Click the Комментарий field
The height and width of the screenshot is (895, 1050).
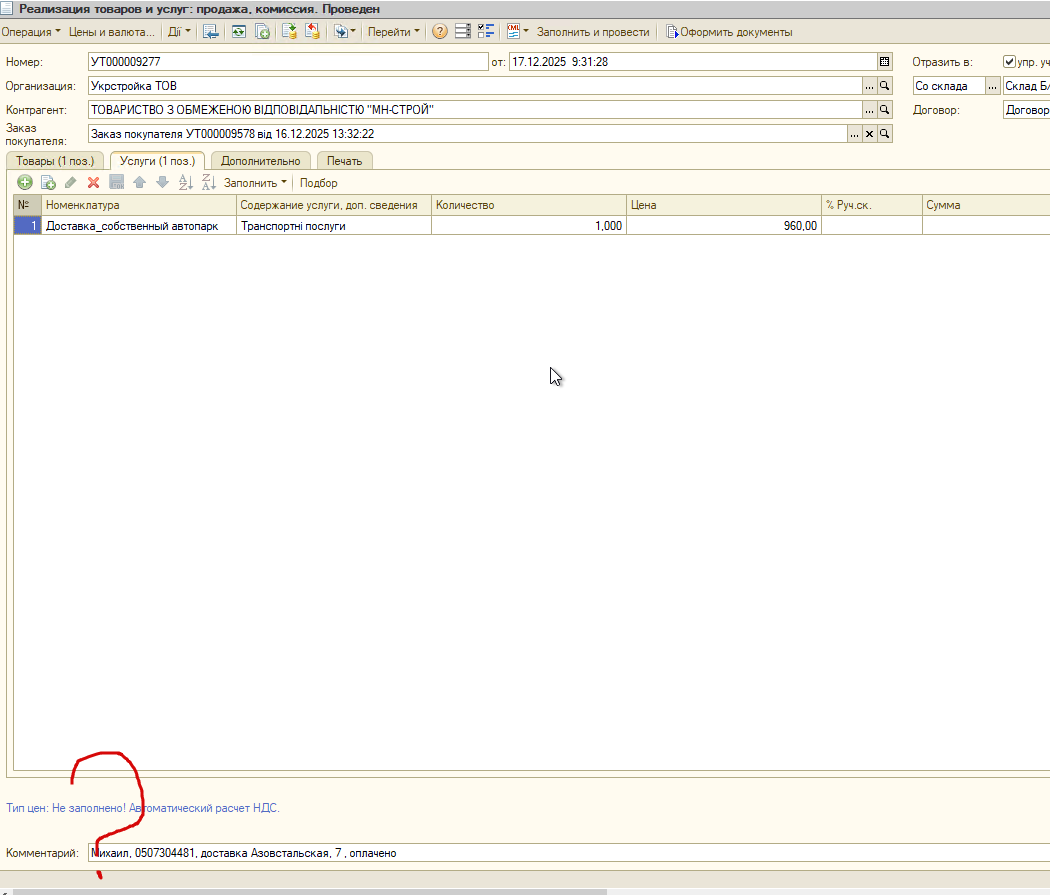[x=569, y=853]
